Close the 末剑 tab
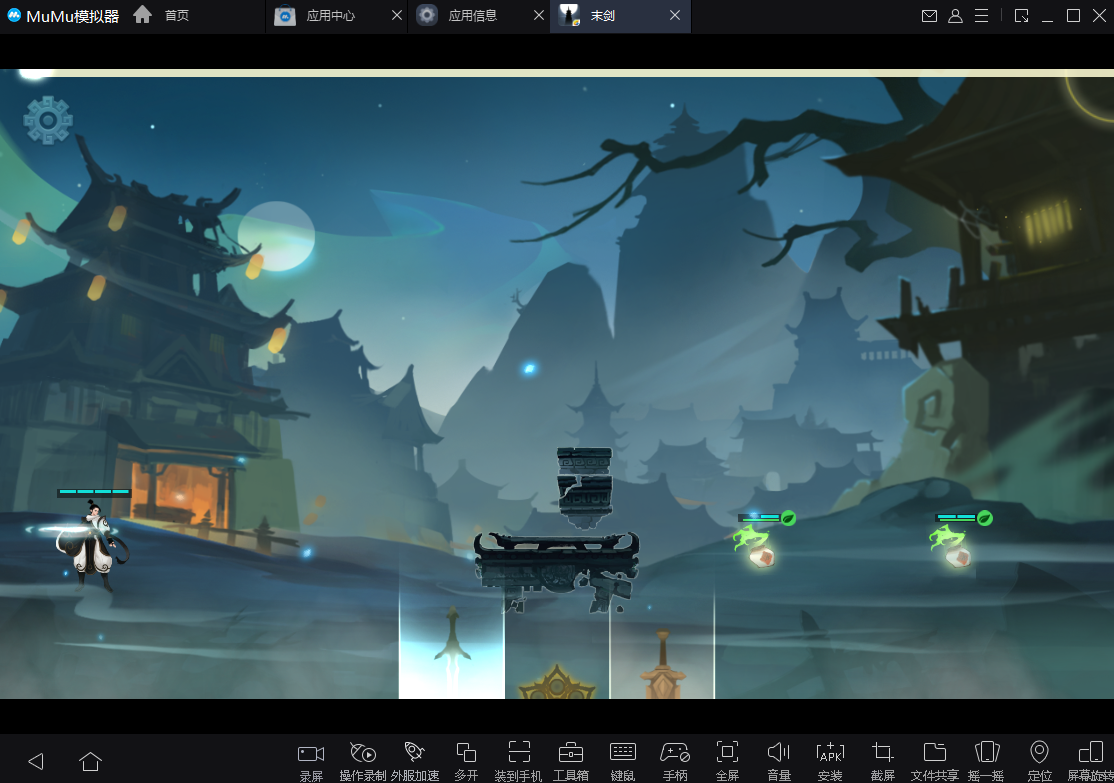This screenshot has height=783, width=1114. click(675, 15)
